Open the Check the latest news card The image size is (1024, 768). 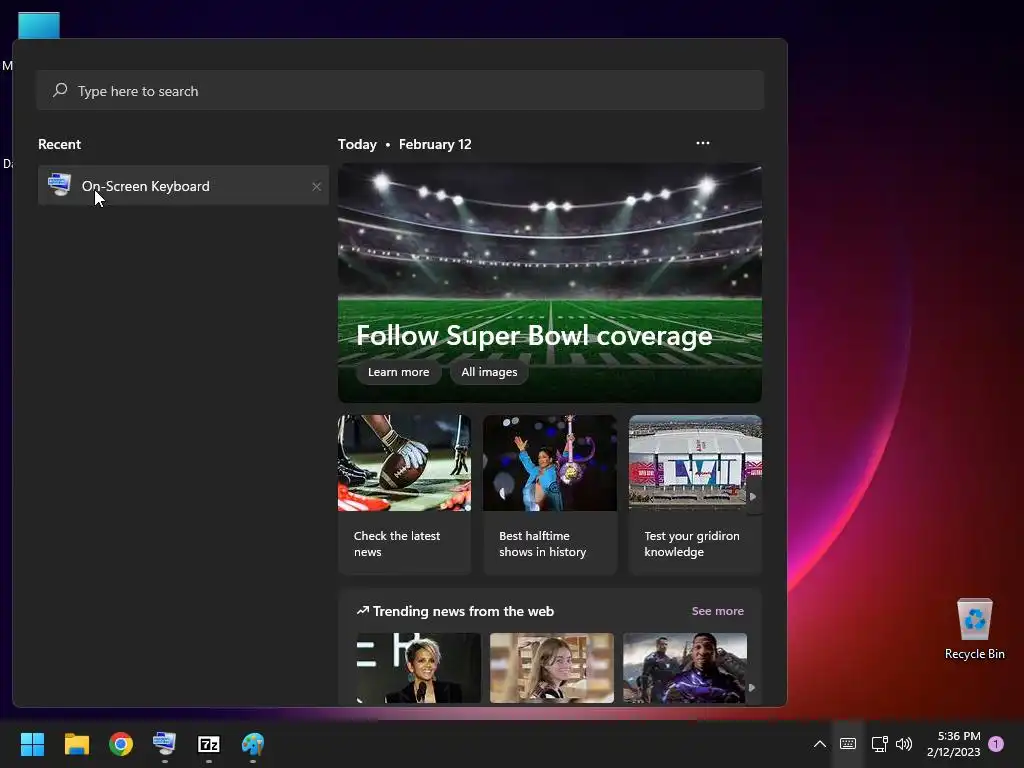pos(404,494)
